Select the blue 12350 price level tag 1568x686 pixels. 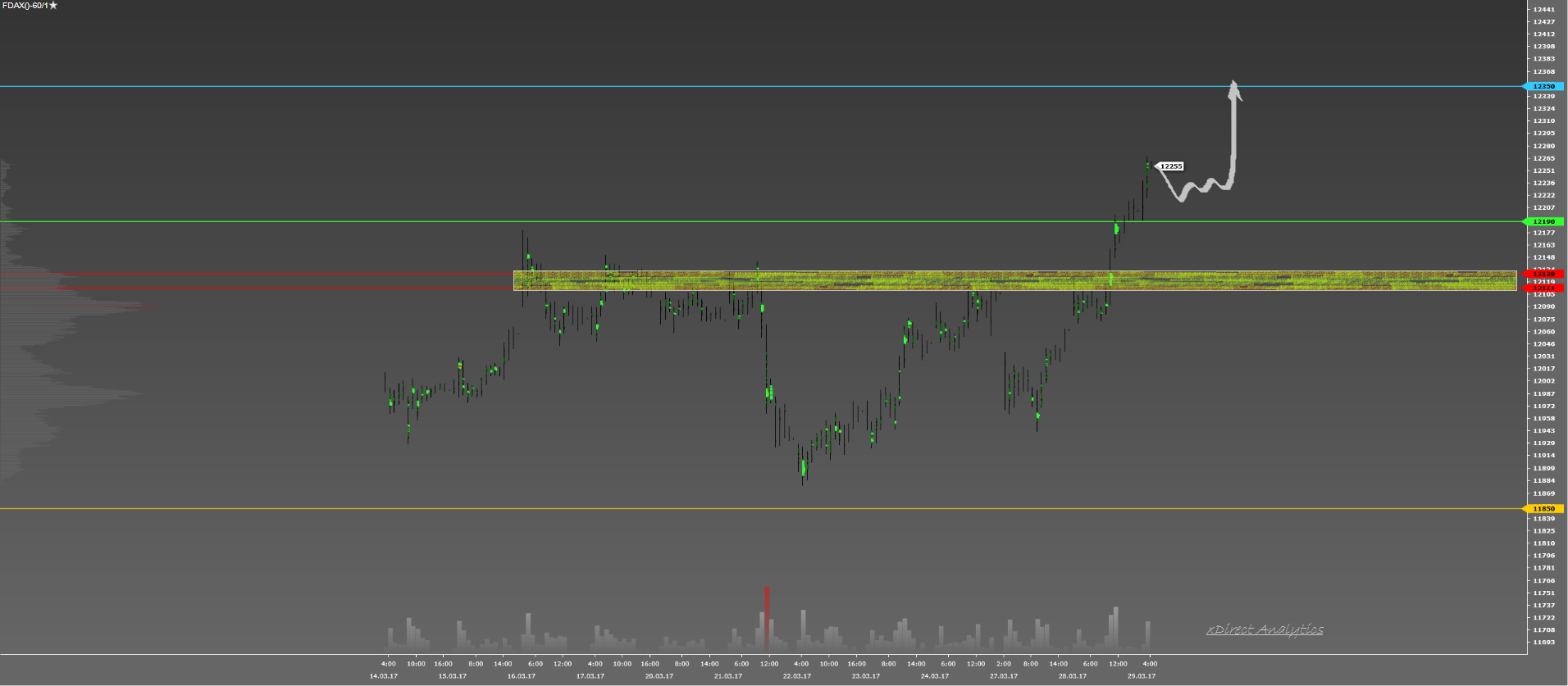click(x=1544, y=86)
